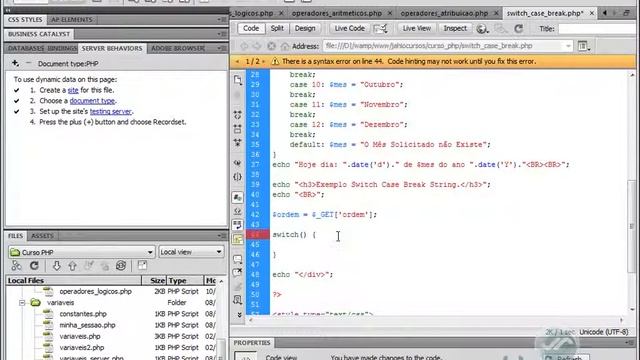Follow the 'testing server' link
This screenshot has height=360, width=640.
point(111,111)
